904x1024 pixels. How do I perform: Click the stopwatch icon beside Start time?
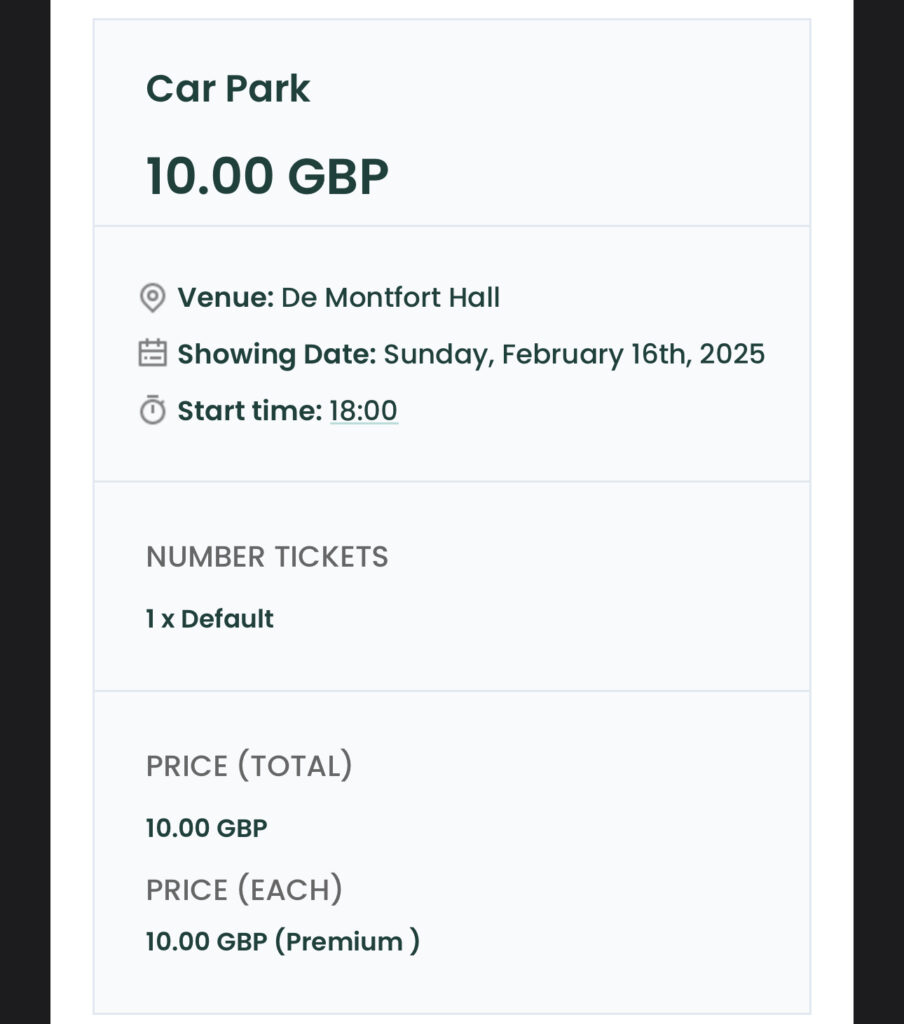(x=152, y=411)
